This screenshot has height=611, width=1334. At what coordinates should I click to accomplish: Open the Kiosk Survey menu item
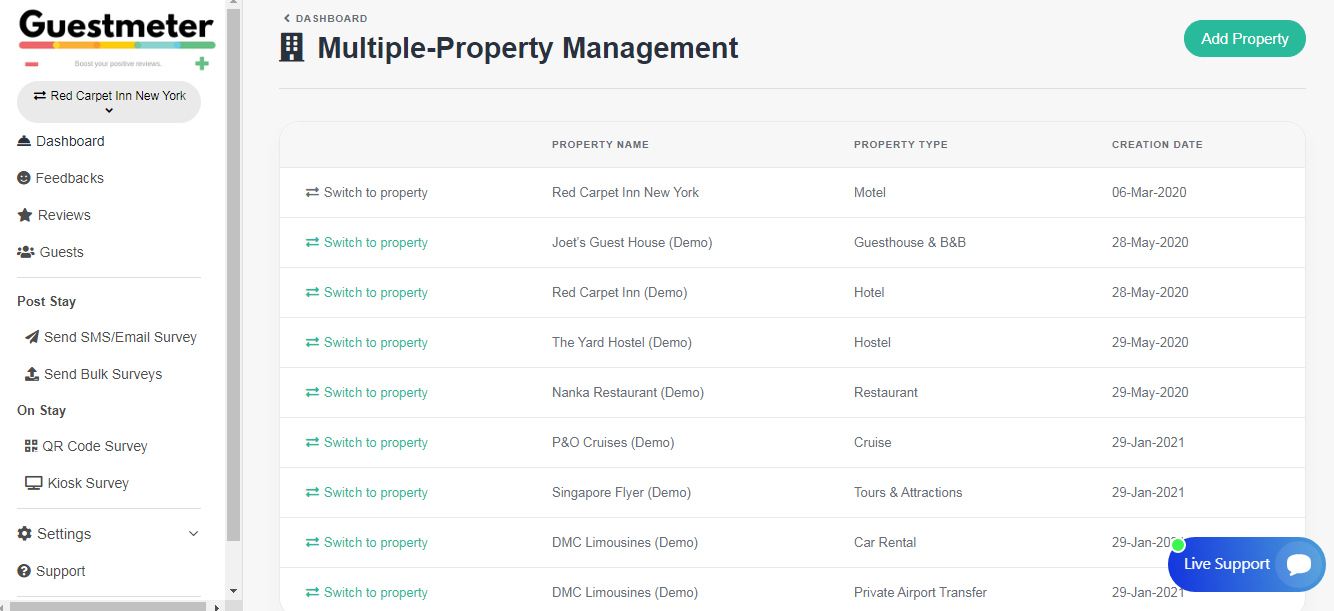click(x=88, y=483)
